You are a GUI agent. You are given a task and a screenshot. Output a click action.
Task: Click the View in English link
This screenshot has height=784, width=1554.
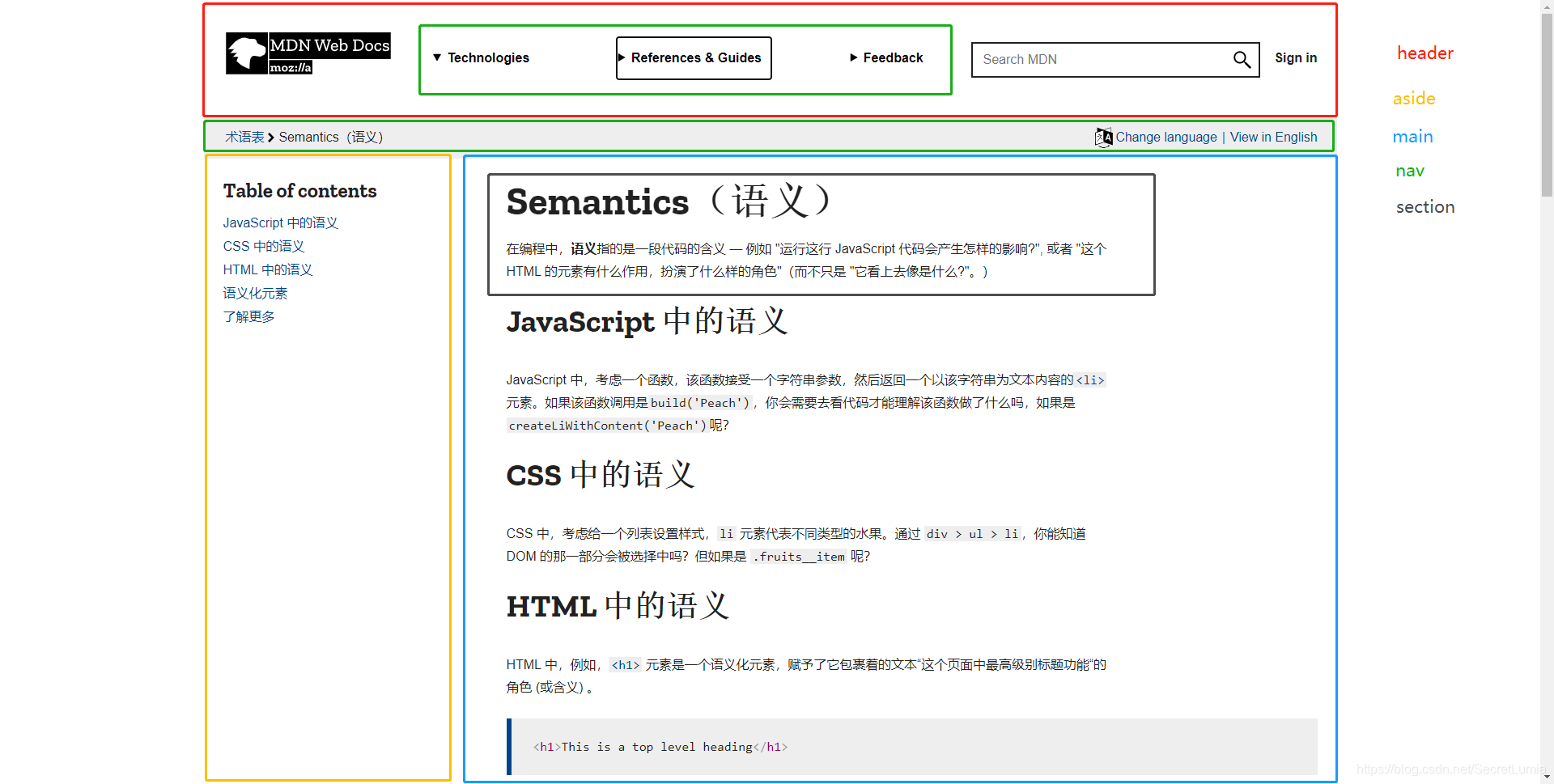[1273, 137]
